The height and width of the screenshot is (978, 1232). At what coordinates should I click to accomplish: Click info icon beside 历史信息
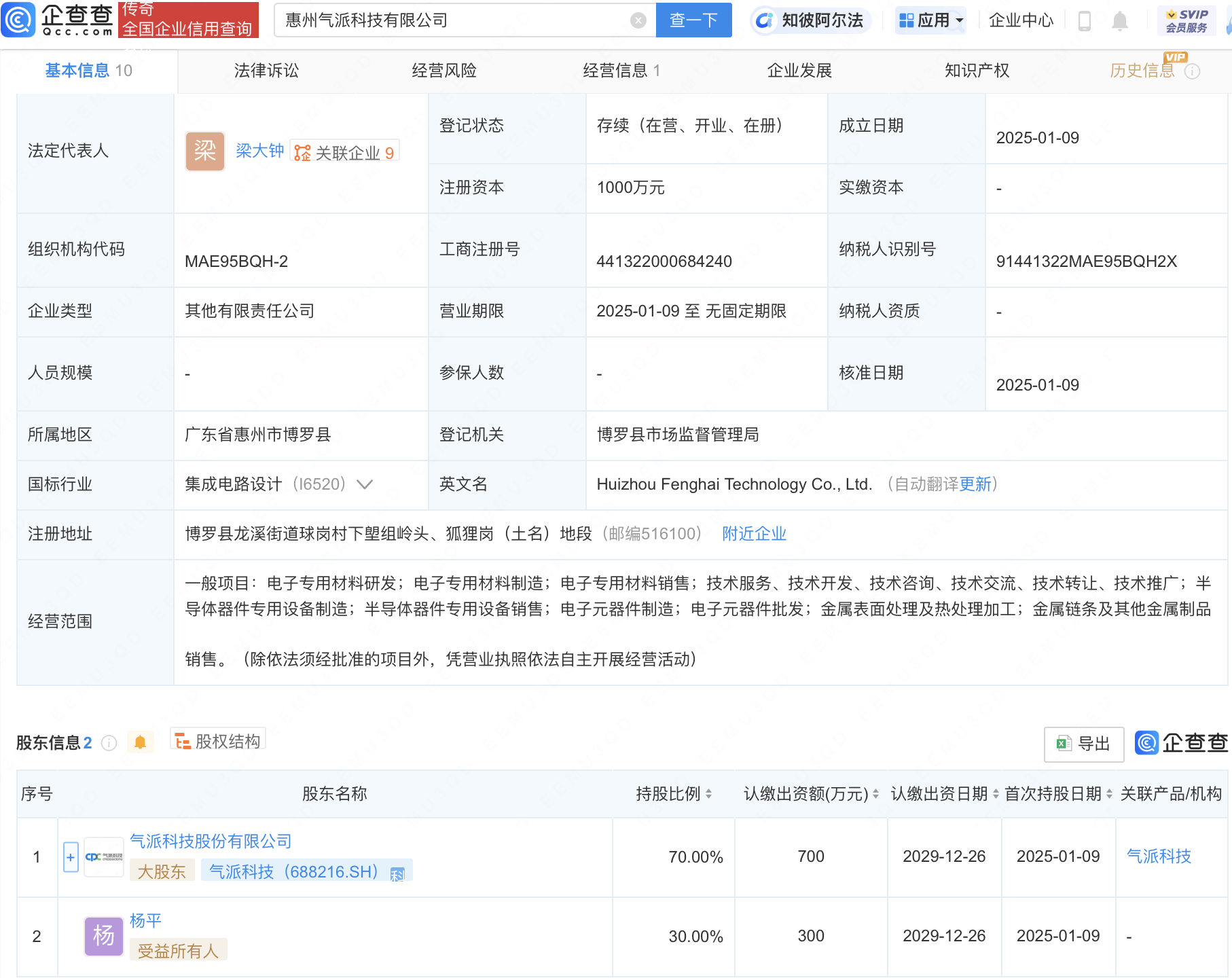point(1193,71)
